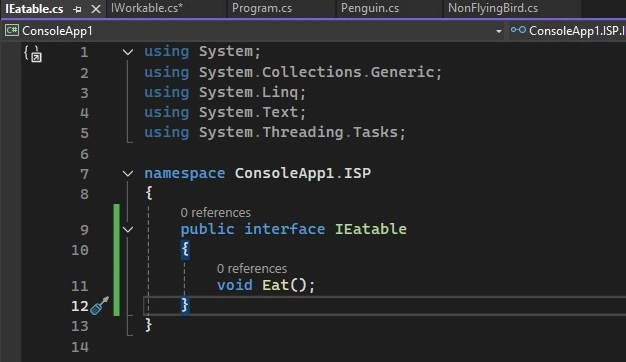Screen dimensions: 626x362
Task: Click System on line 1
Action: tap(226, 51)
